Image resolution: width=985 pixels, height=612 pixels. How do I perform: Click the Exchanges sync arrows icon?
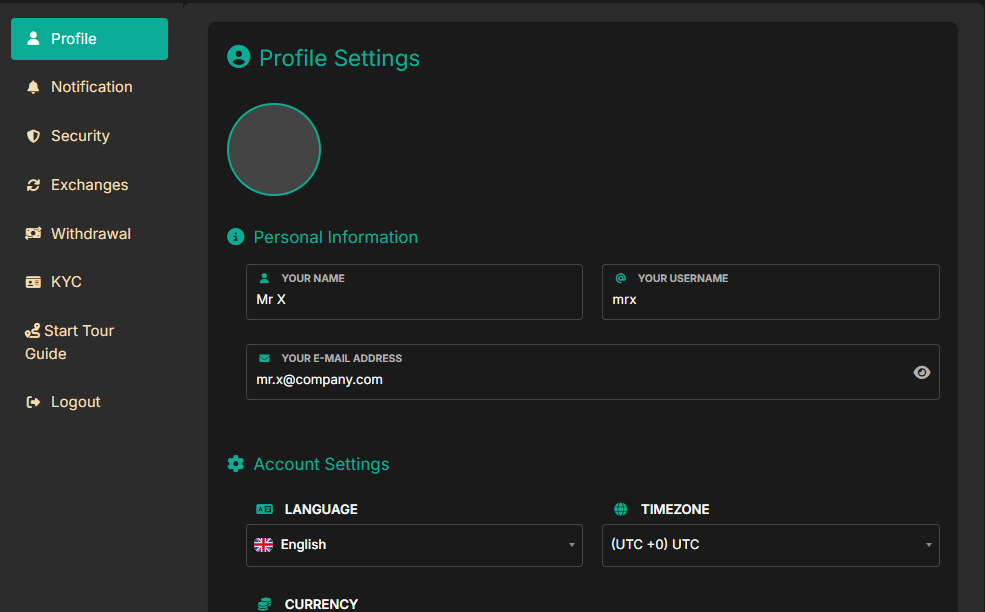pyautogui.click(x=33, y=185)
